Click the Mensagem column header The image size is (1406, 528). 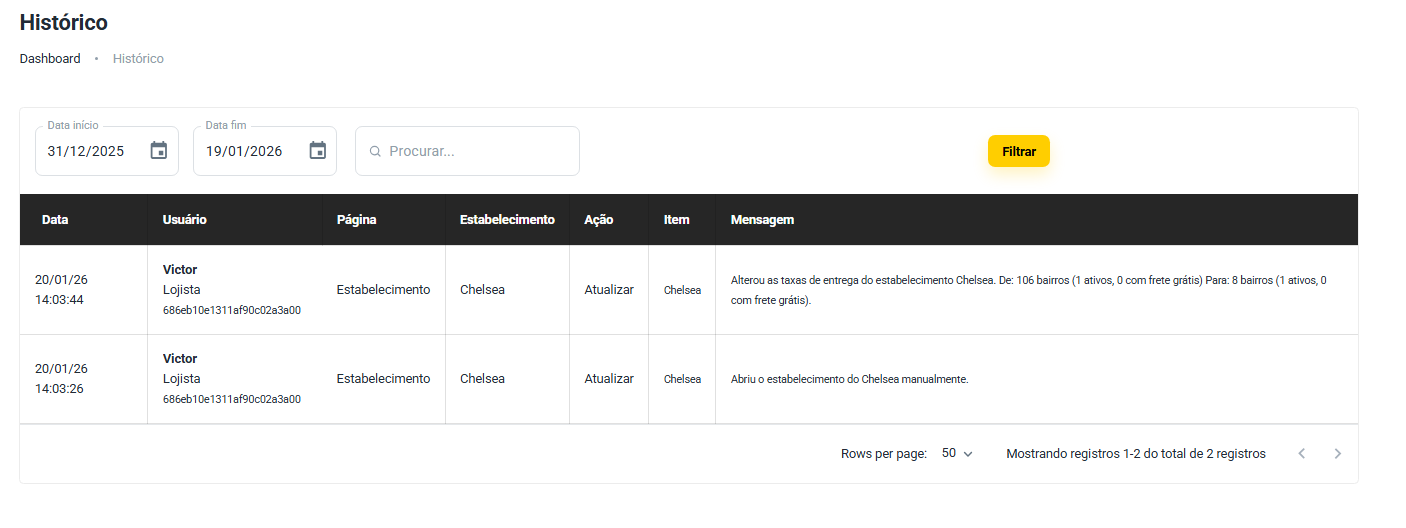762,220
